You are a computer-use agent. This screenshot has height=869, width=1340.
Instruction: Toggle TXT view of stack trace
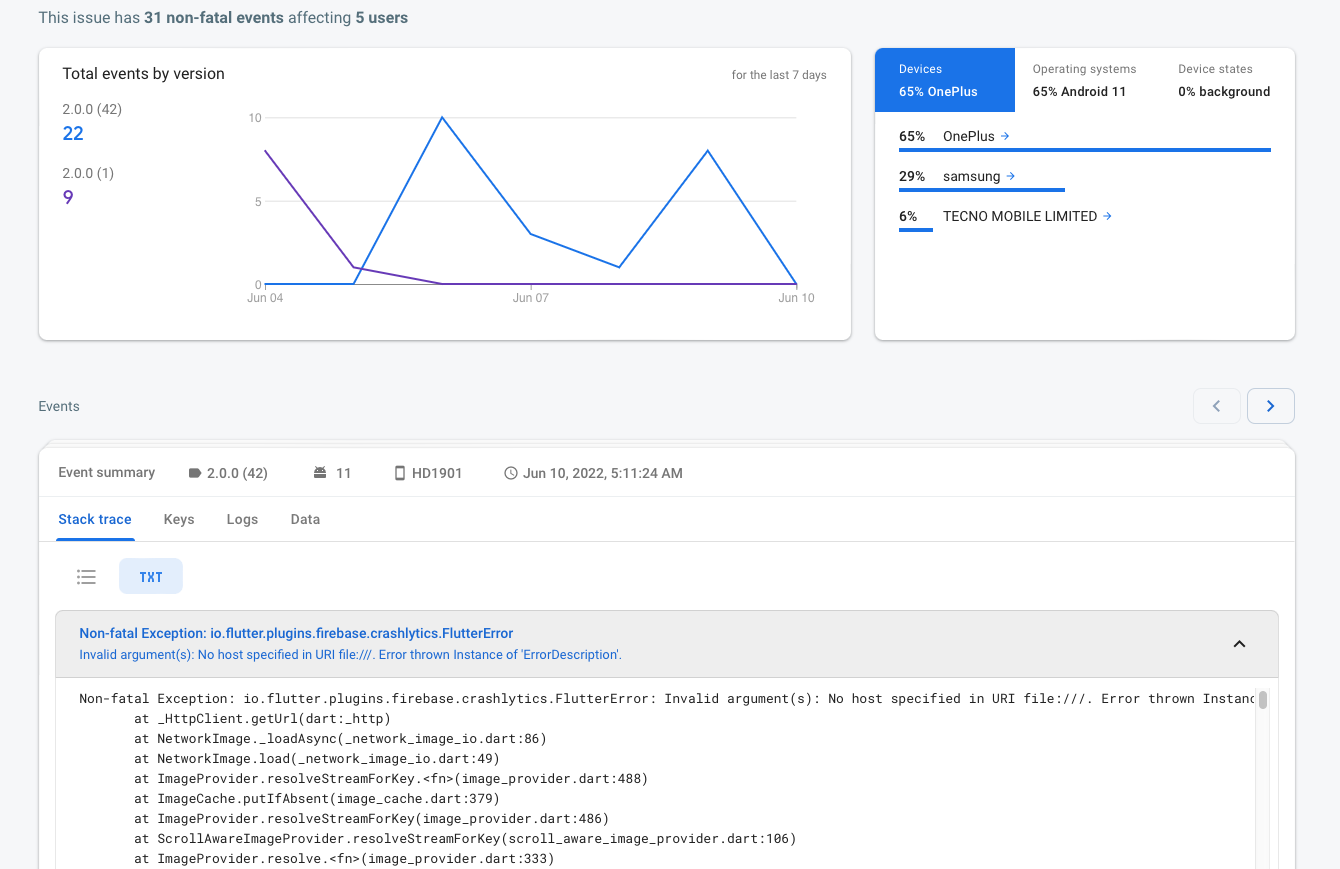pos(151,576)
